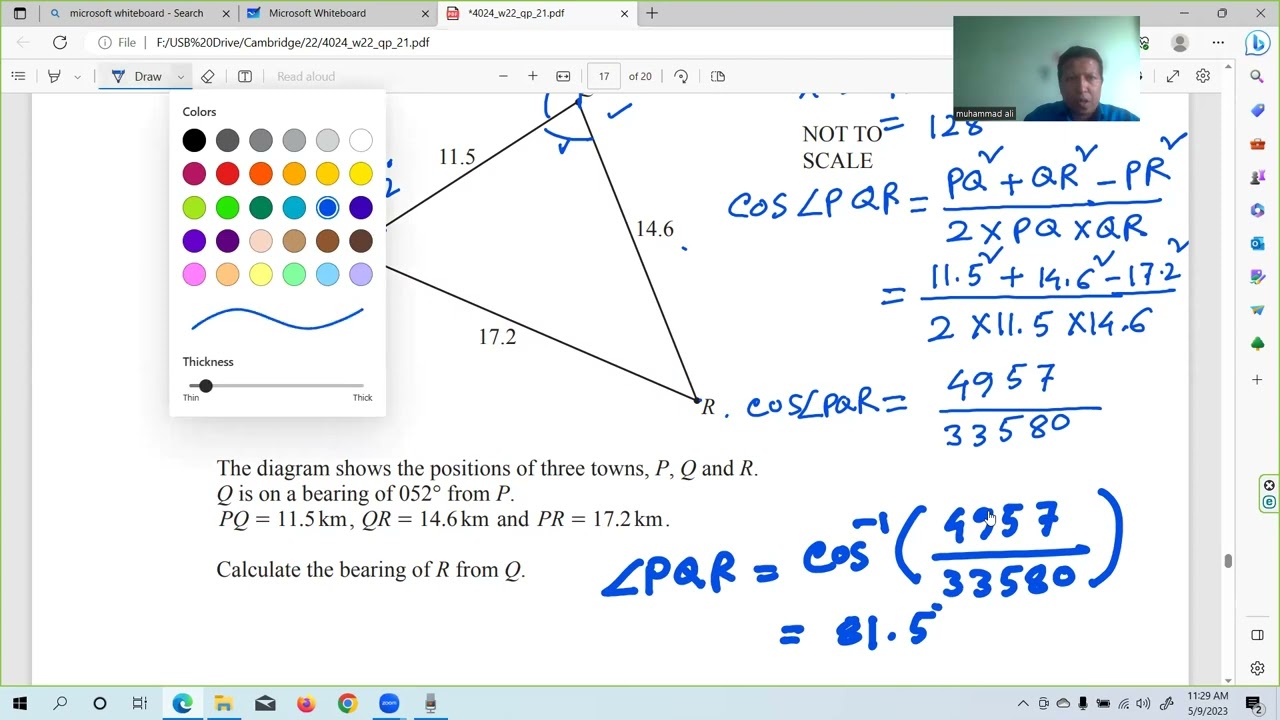This screenshot has height=720, width=1280.
Task: Click the Thickness slider handle
Action: pos(205,385)
